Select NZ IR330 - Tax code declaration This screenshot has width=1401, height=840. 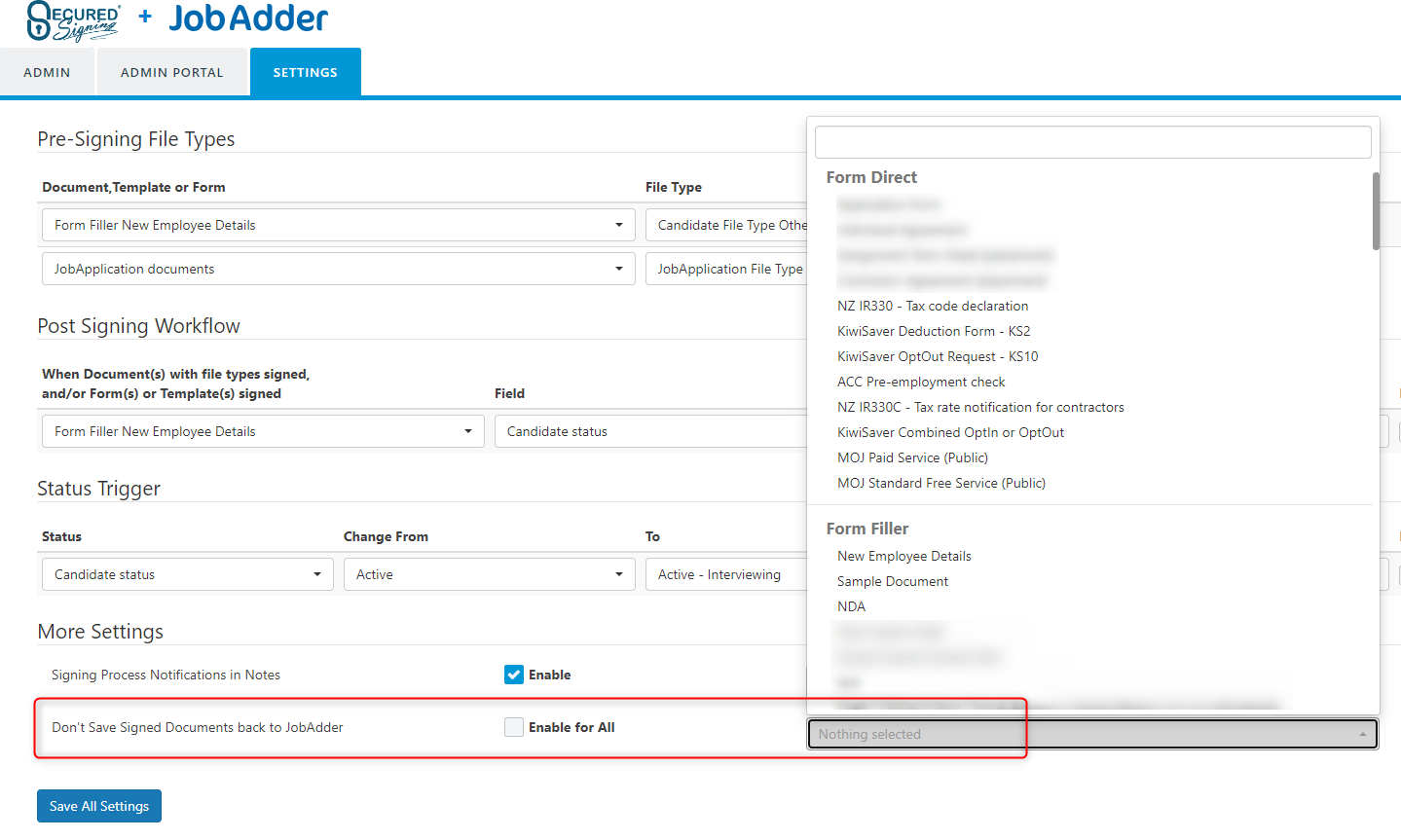(x=932, y=306)
